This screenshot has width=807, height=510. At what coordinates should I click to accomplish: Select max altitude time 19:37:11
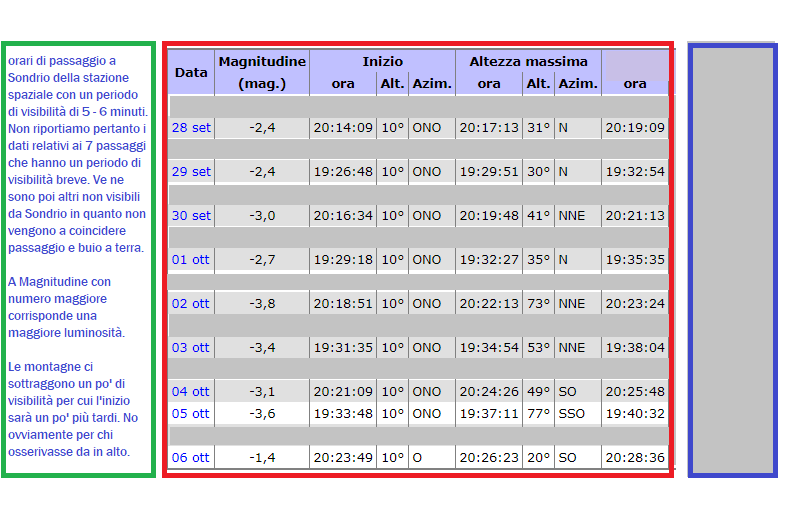[489, 414]
